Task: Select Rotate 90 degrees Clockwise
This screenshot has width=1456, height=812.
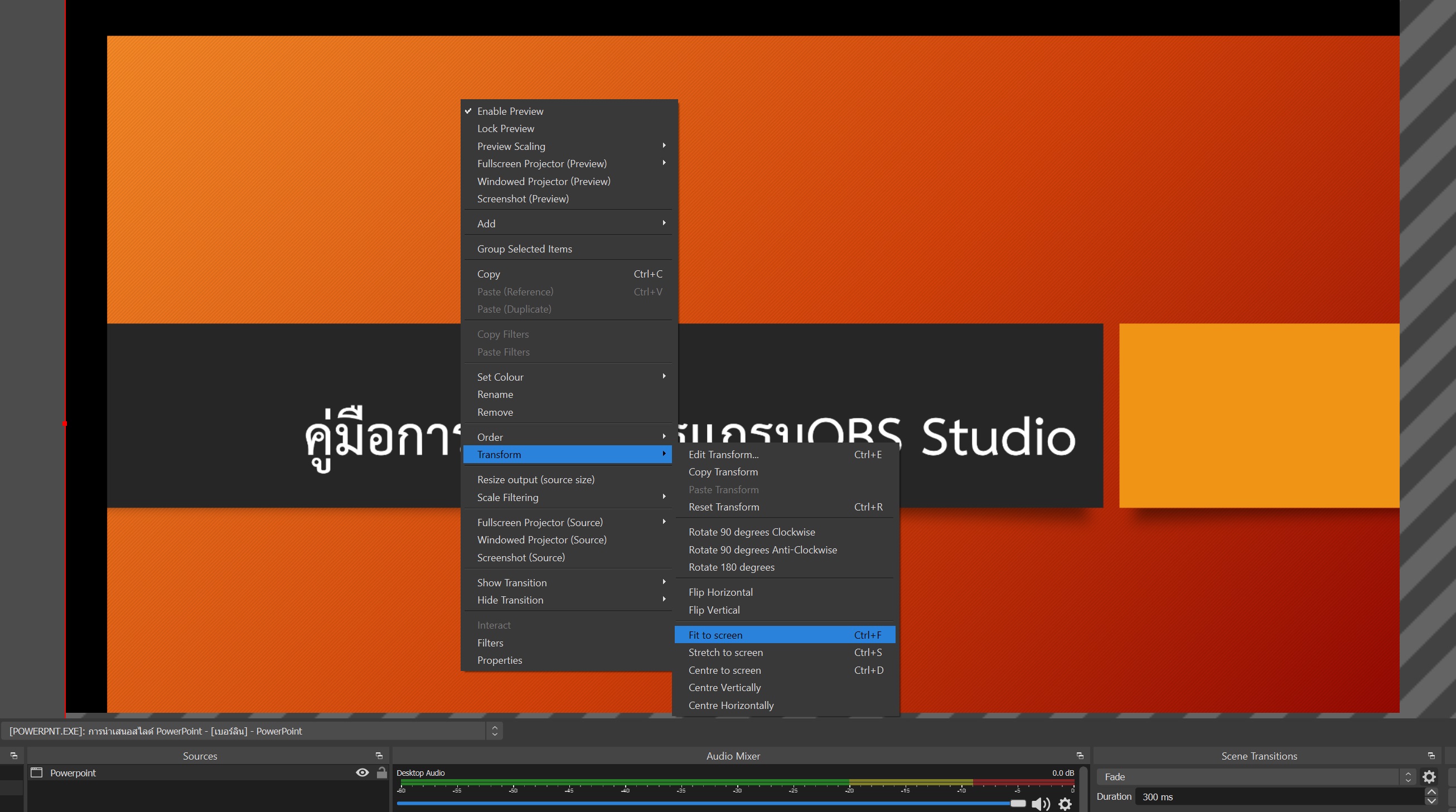Action: click(785, 532)
